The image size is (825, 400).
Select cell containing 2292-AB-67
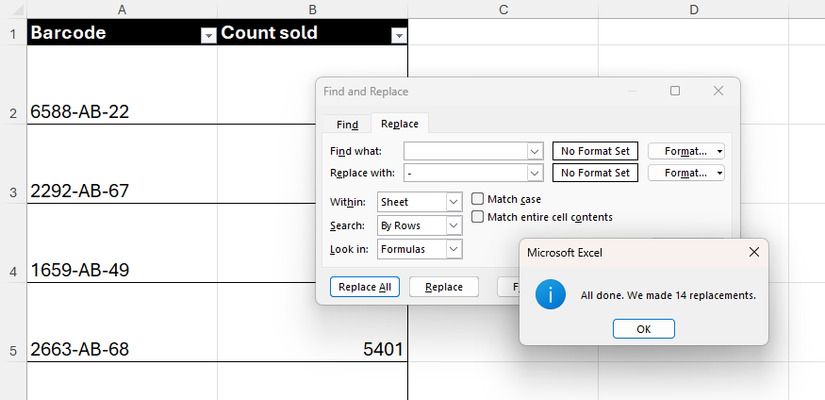click(x=122, y=164)
